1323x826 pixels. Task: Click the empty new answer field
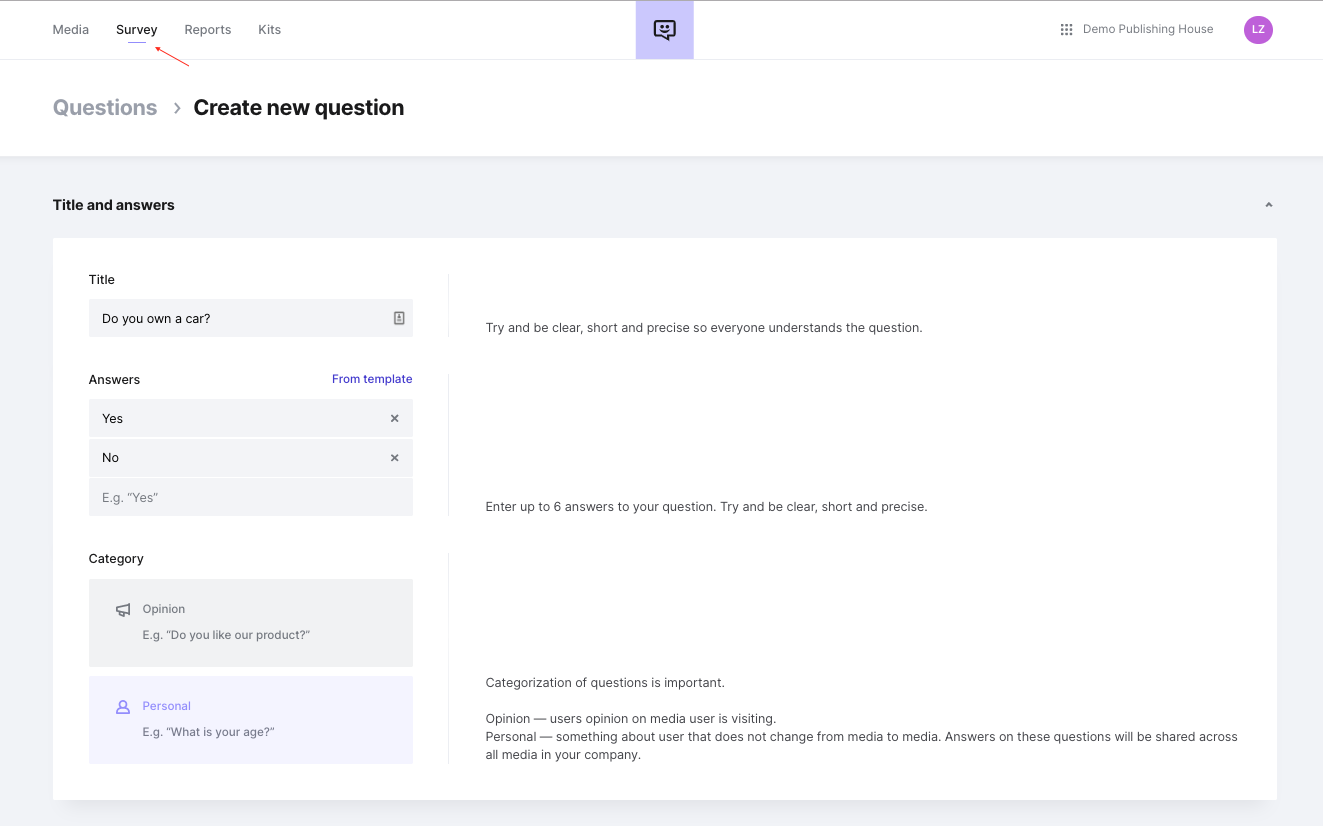[251, 497]
